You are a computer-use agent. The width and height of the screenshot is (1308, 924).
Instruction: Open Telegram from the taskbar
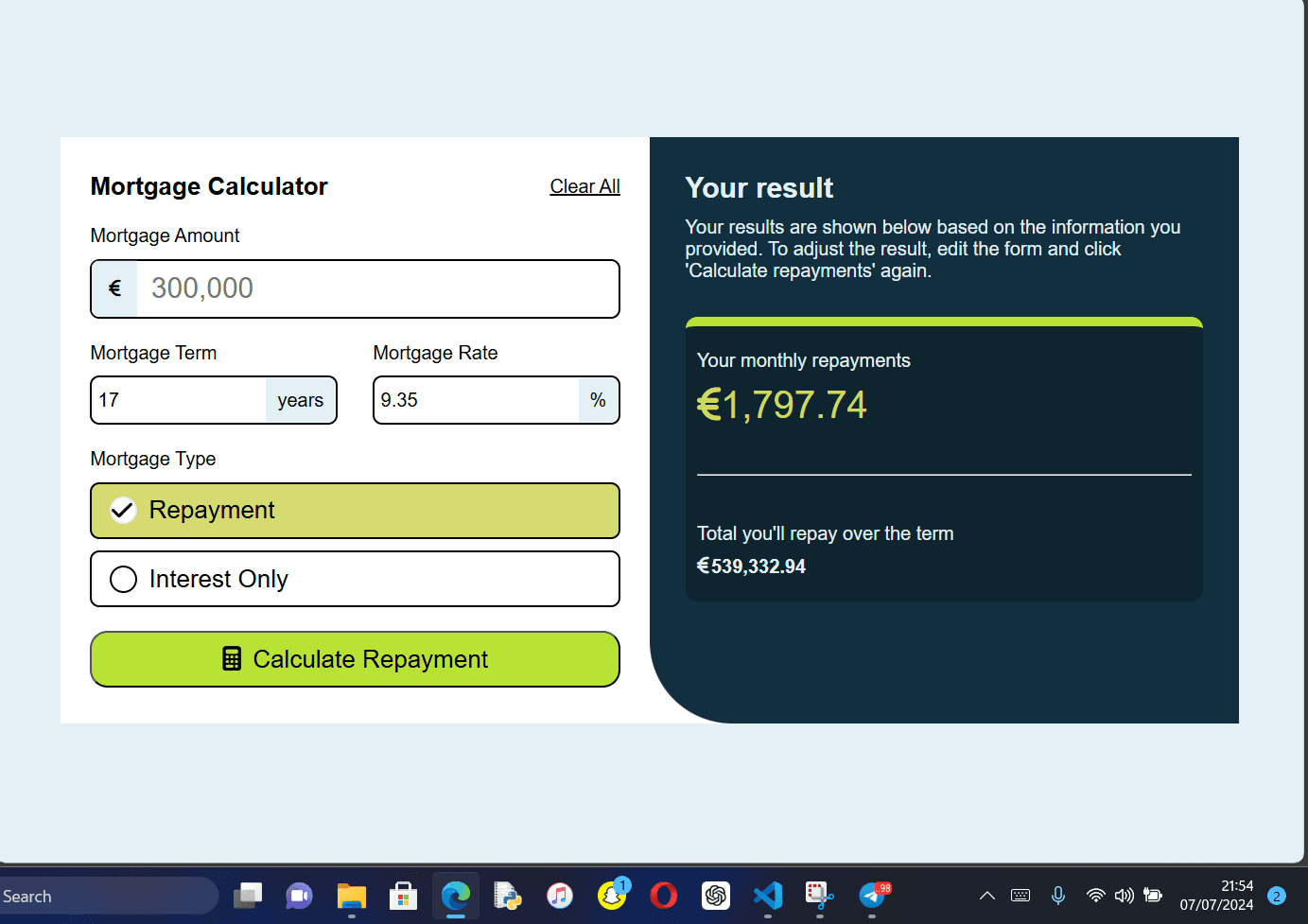pos(872,896)
